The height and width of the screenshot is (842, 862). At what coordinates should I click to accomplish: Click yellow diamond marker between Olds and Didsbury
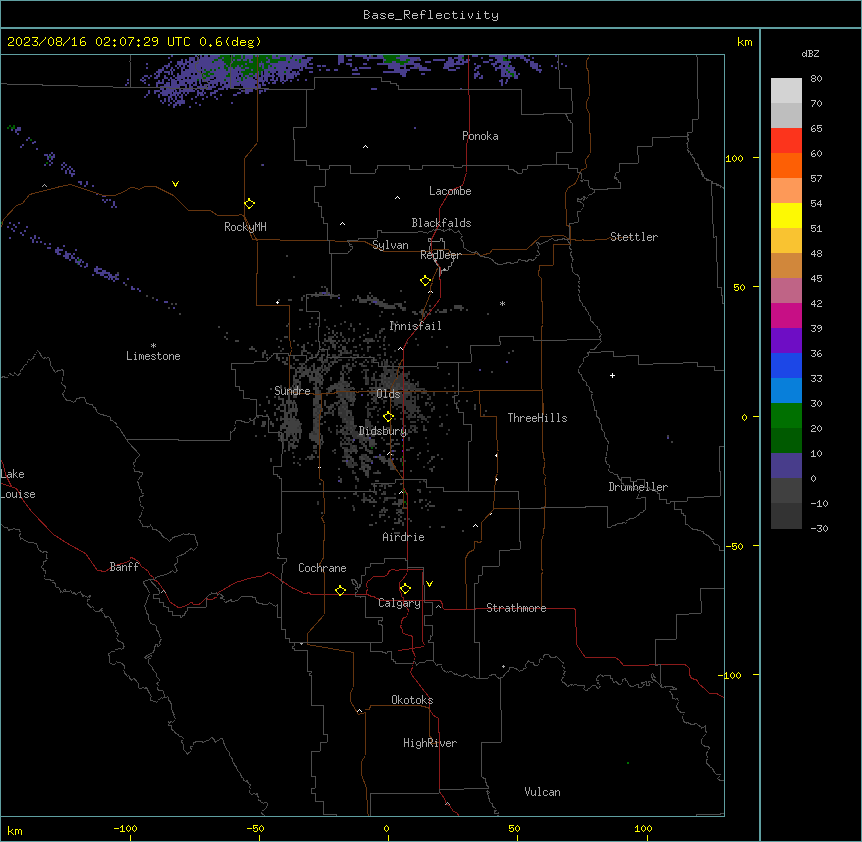tap(388, 417)
